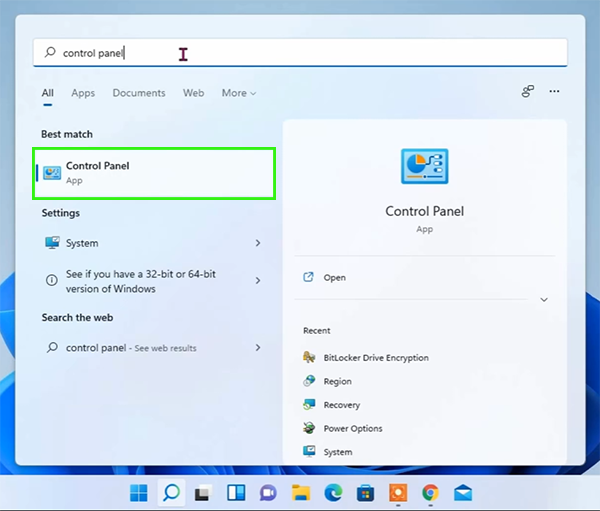600x511 pixels.
Task: Open the orange recorder app on the taskbar
Action: [x=398, y=493]
